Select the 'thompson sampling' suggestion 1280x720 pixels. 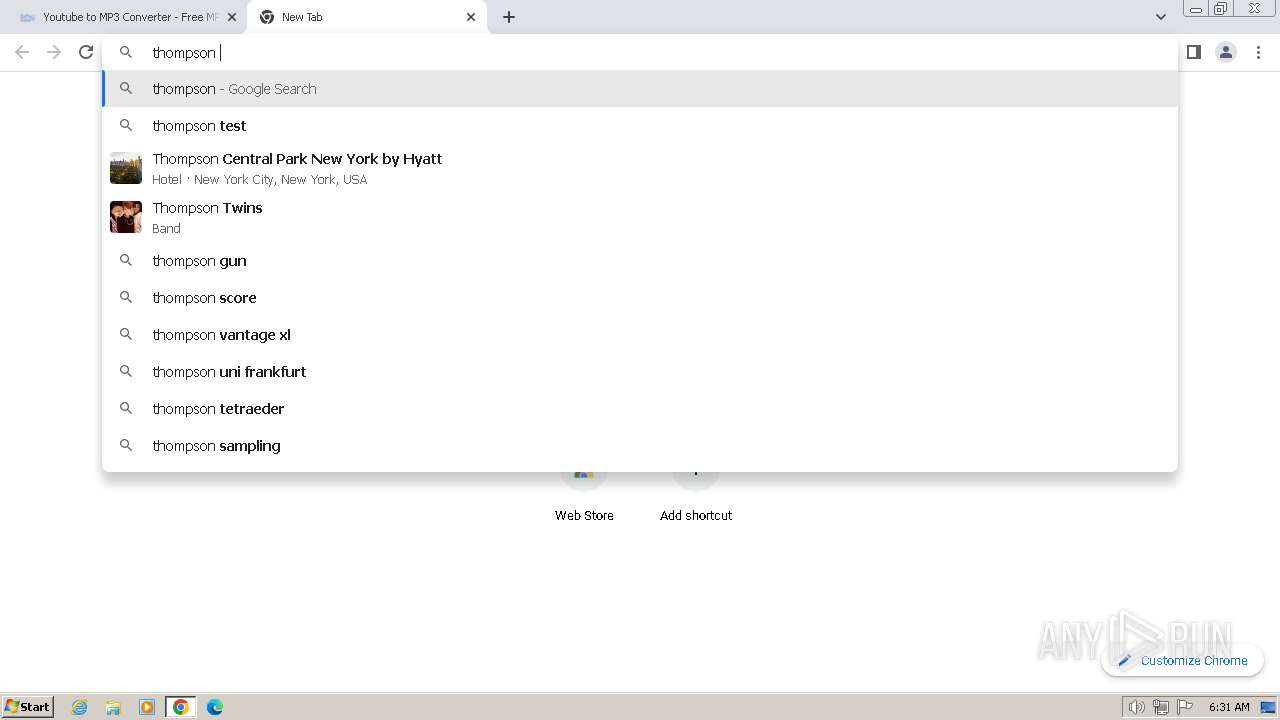640,446
